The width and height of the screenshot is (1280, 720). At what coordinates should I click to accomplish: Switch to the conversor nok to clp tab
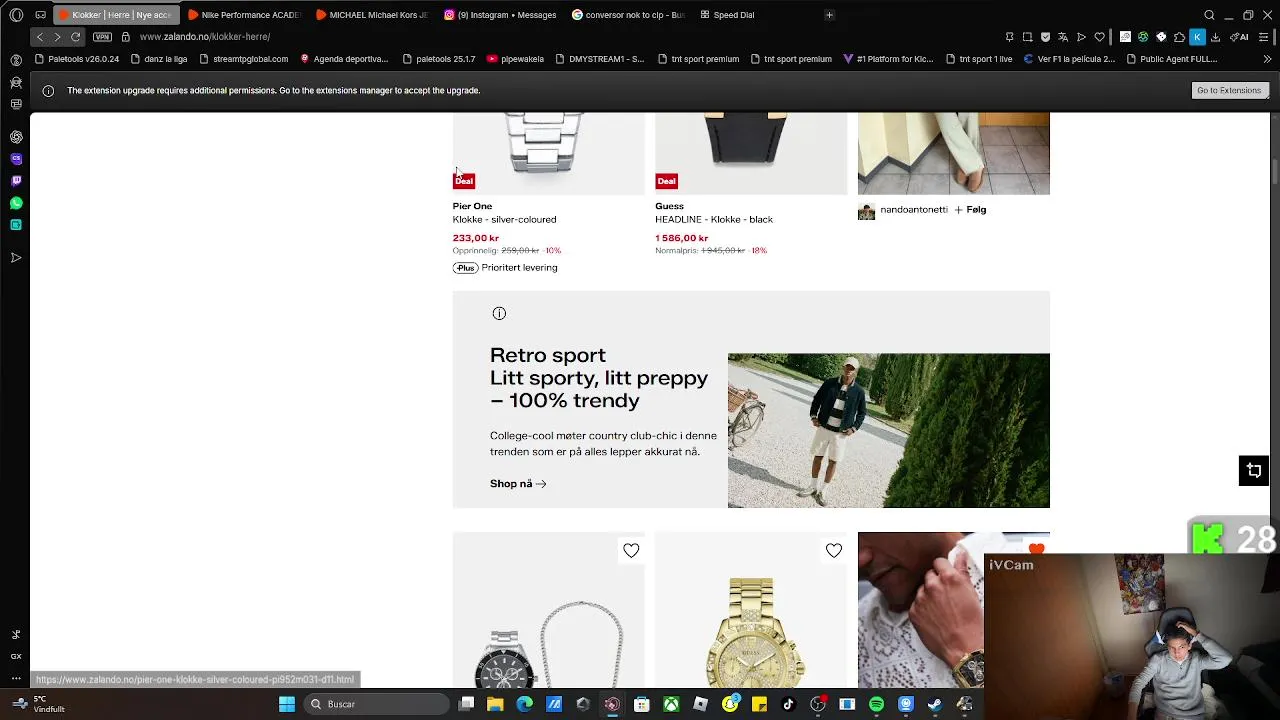627,15
